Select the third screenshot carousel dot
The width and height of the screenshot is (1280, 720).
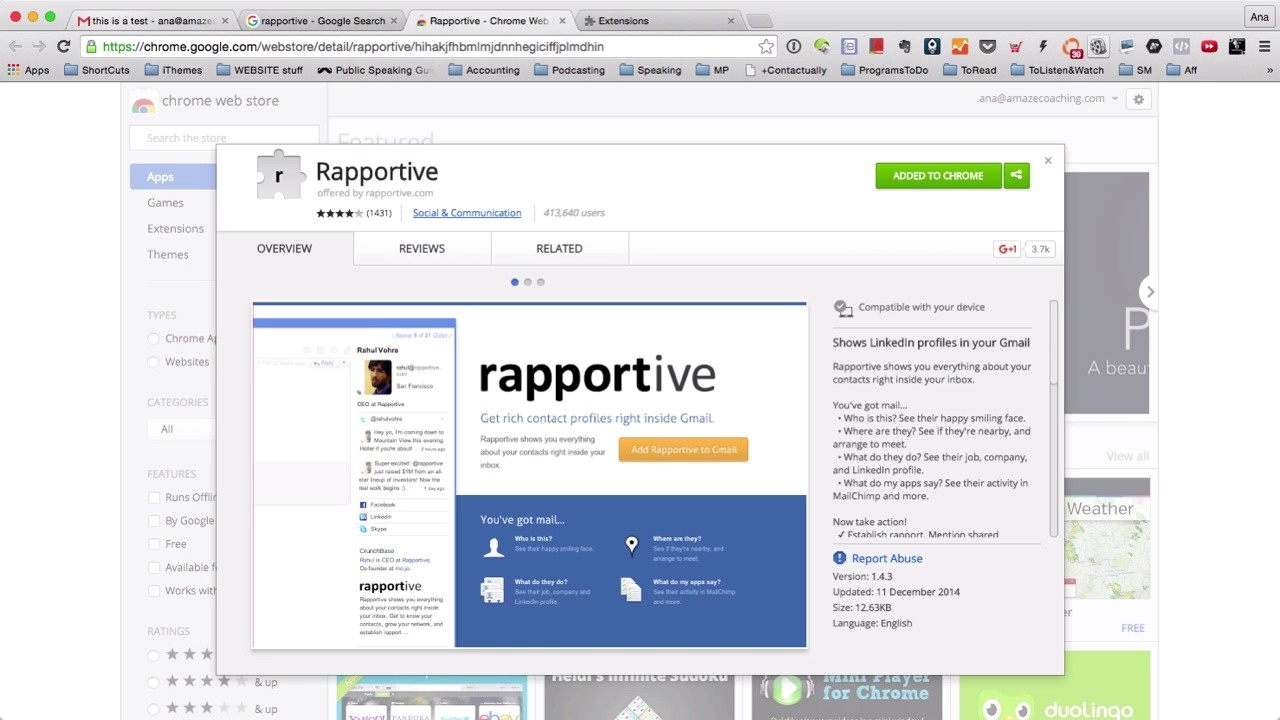(x=541, y=282)
